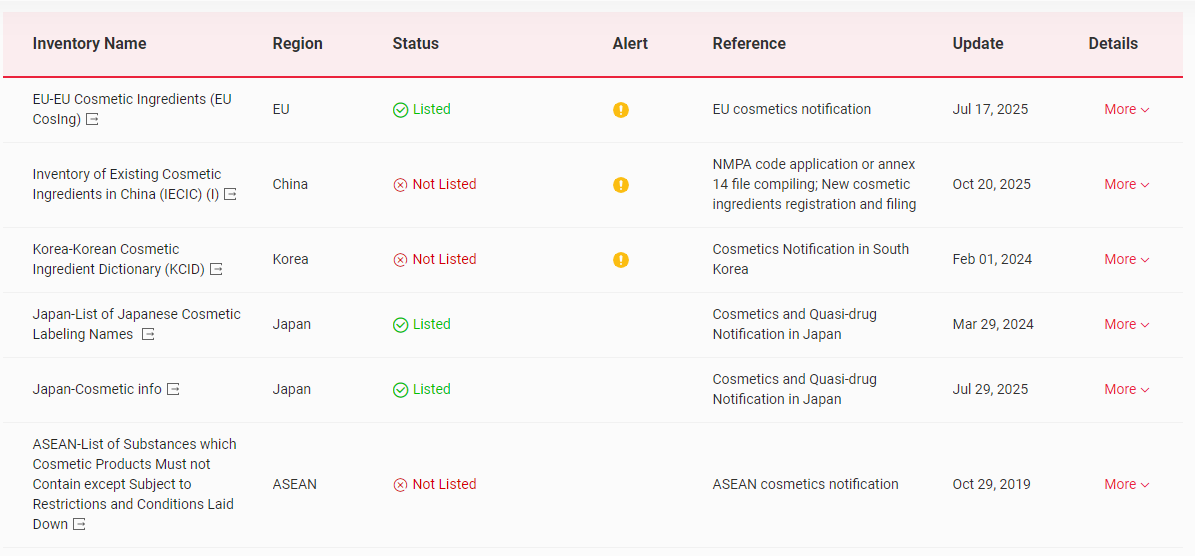Click yellow alert icon in Korea row
1196x556 pixels.
pyautogui.click(x=621, y=260)
